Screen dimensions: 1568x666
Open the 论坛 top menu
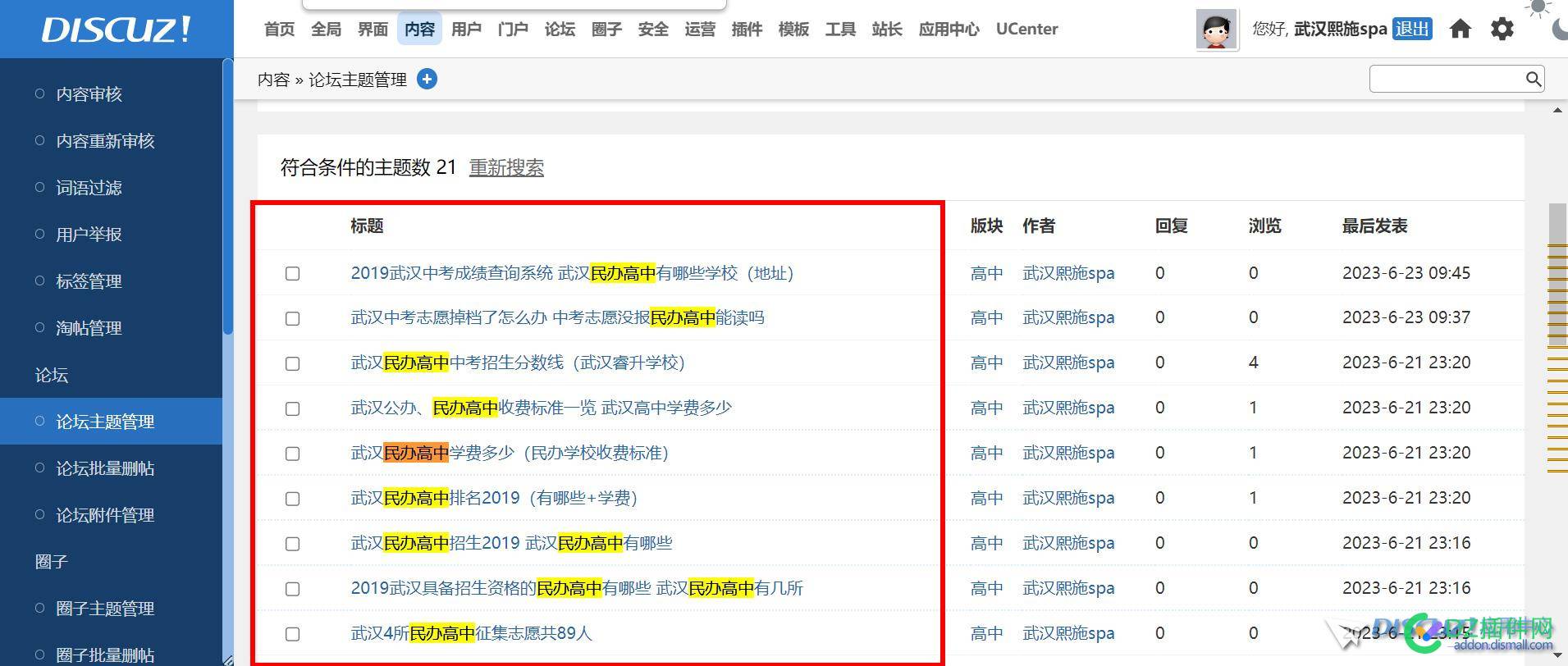pos(560,29)
